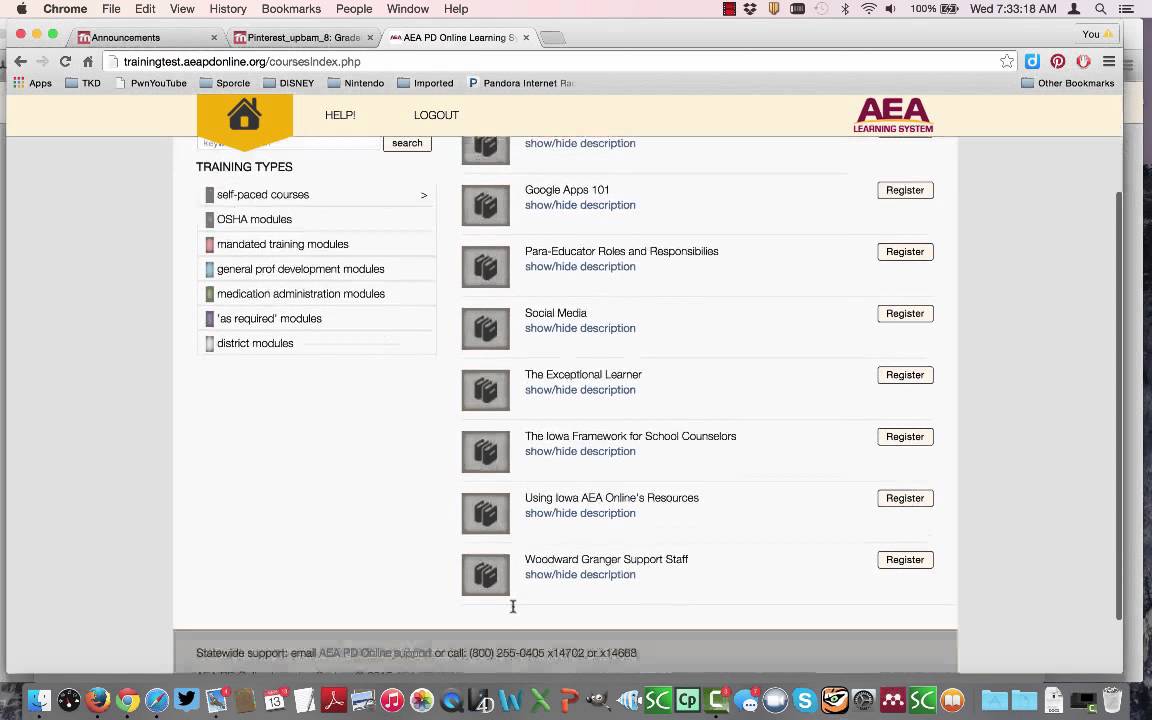This screenshot has height=720, width=1152.
Task: Open Chrome's hamburger menu
Action: tap(1109, 62)
